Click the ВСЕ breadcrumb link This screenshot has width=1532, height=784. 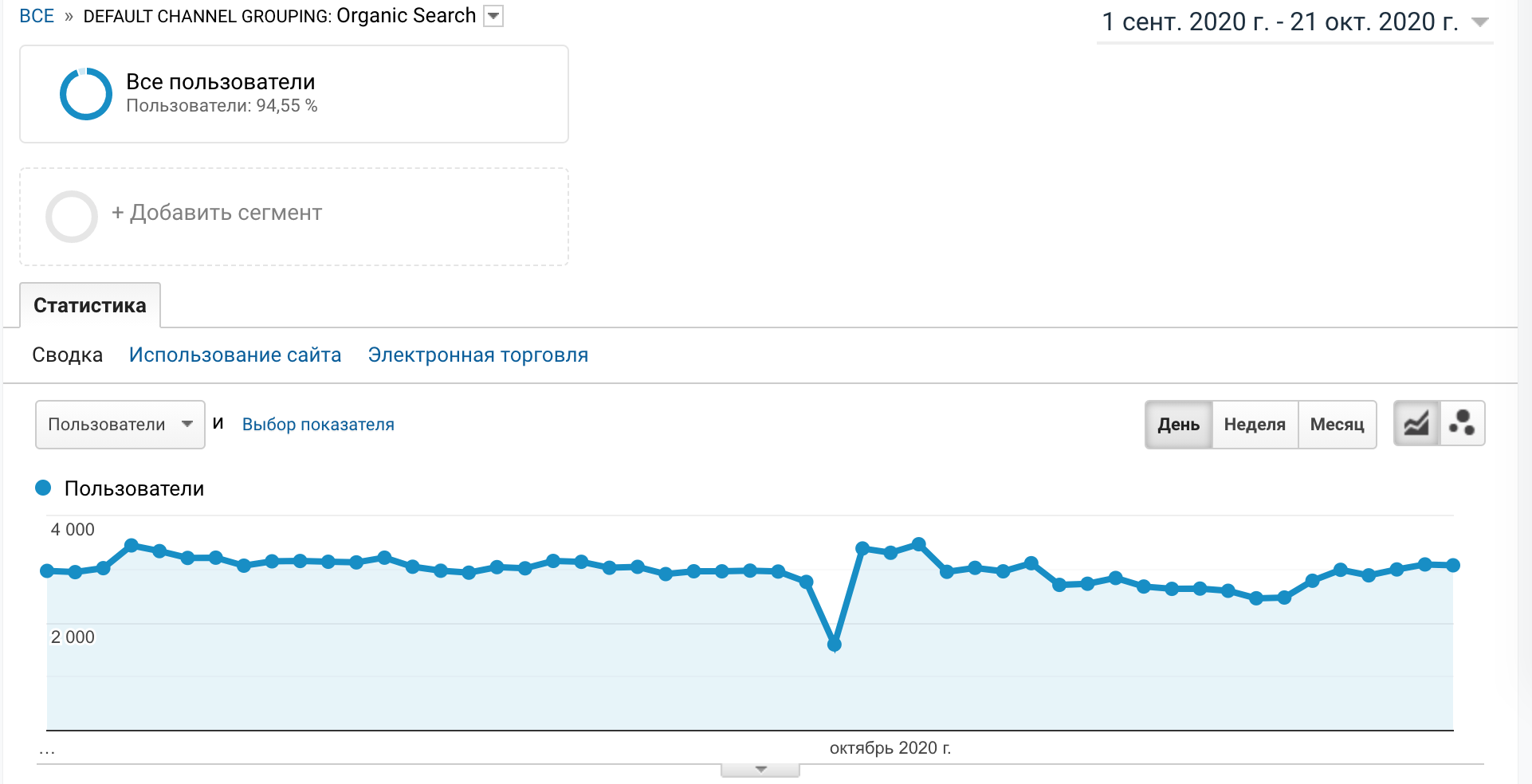(37, 17)
